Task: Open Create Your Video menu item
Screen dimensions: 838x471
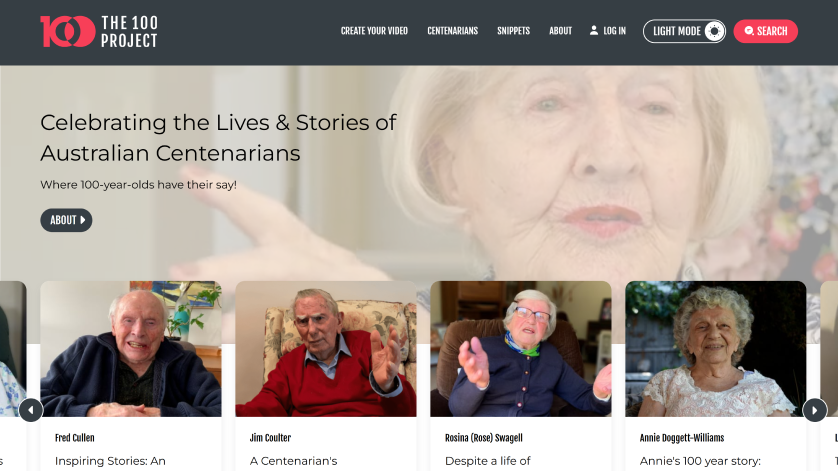Action: click(x=374, y=31)
